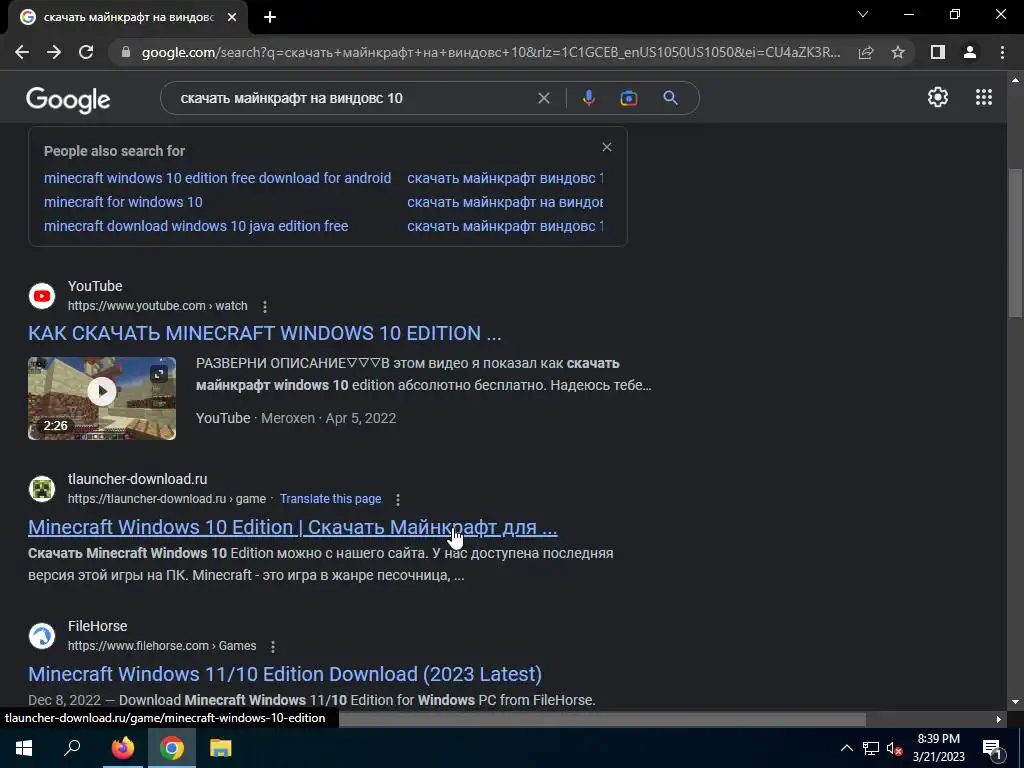
Task: Open Windows taskbar search
Action: coord(72,748)
